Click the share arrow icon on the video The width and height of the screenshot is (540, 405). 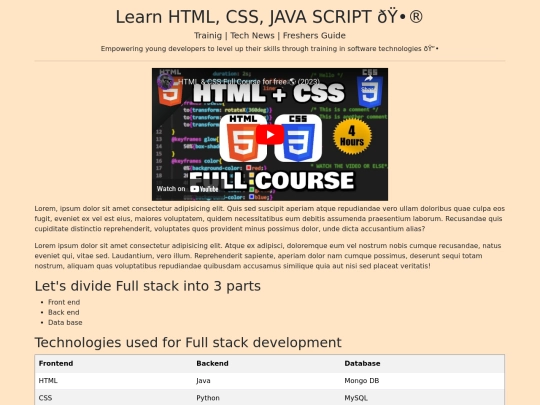369,79
